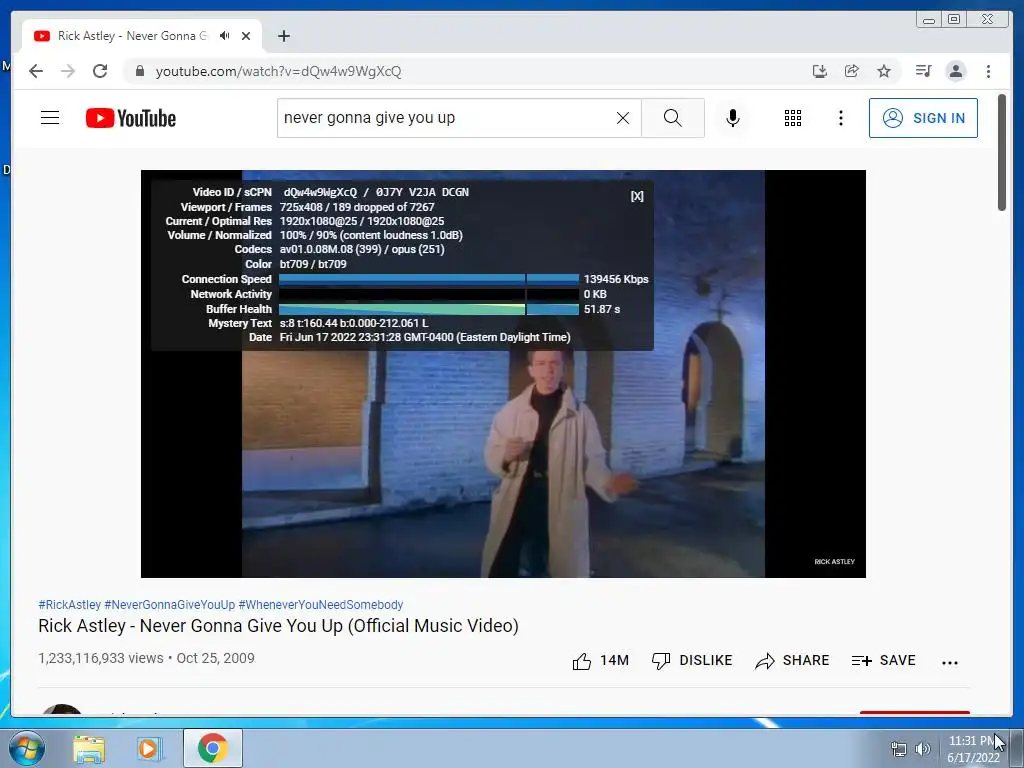Open the system tray volume icon
Image resolution: width=1024 pixels, height=768 pixels.
pyautogui.click(x=923, y=749)
